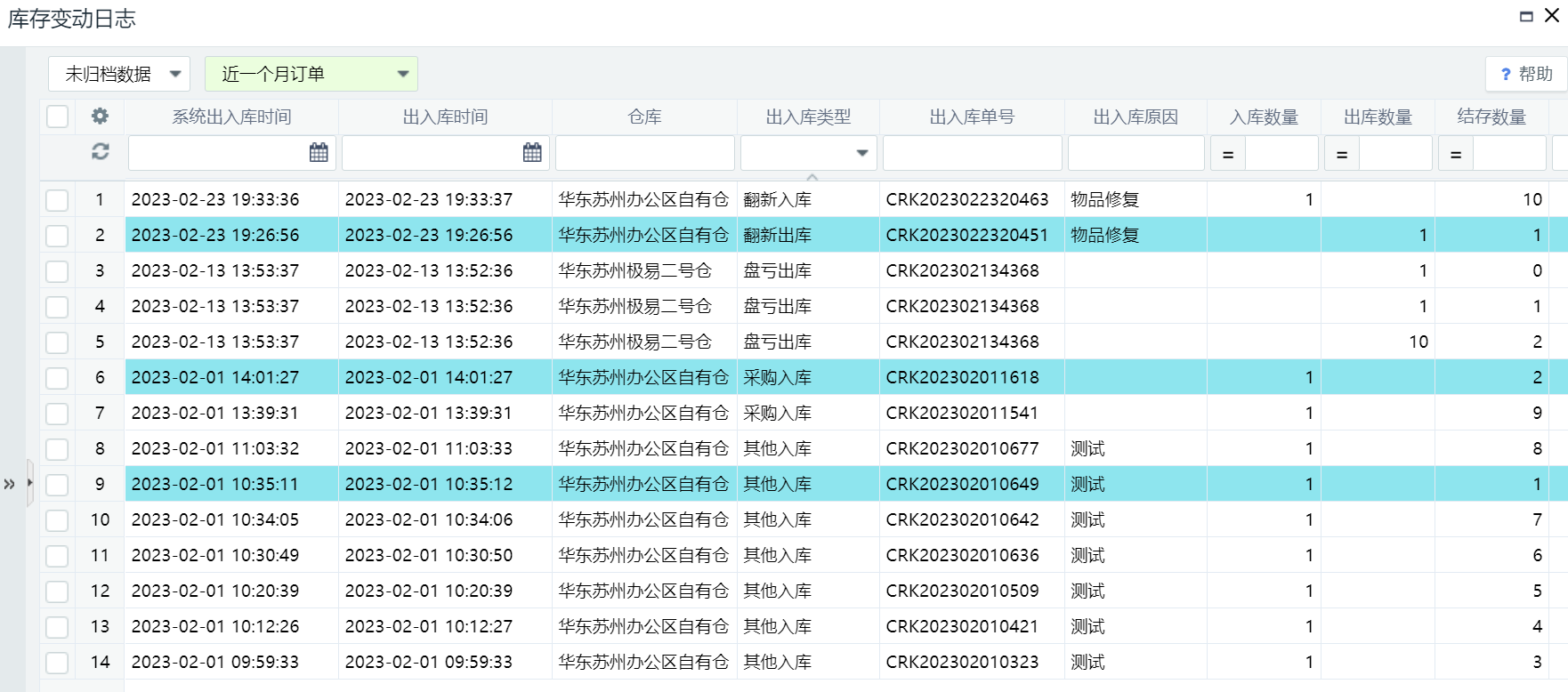1568x692 pixels.
Task: Click timestamp 2023-02-01 10:12:26
Action: [215, 626]
